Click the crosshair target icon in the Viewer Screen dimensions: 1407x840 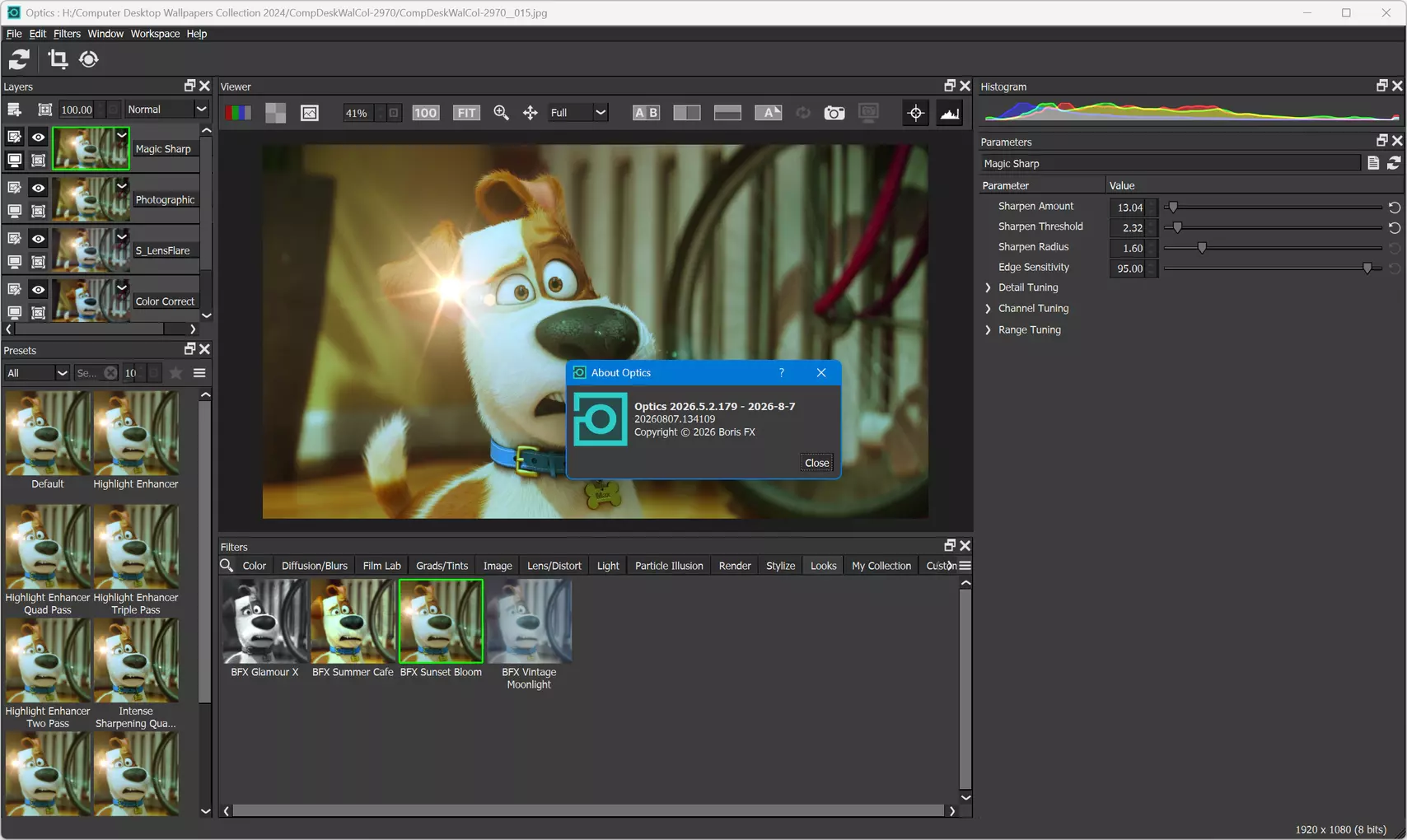tap(916, 113)
